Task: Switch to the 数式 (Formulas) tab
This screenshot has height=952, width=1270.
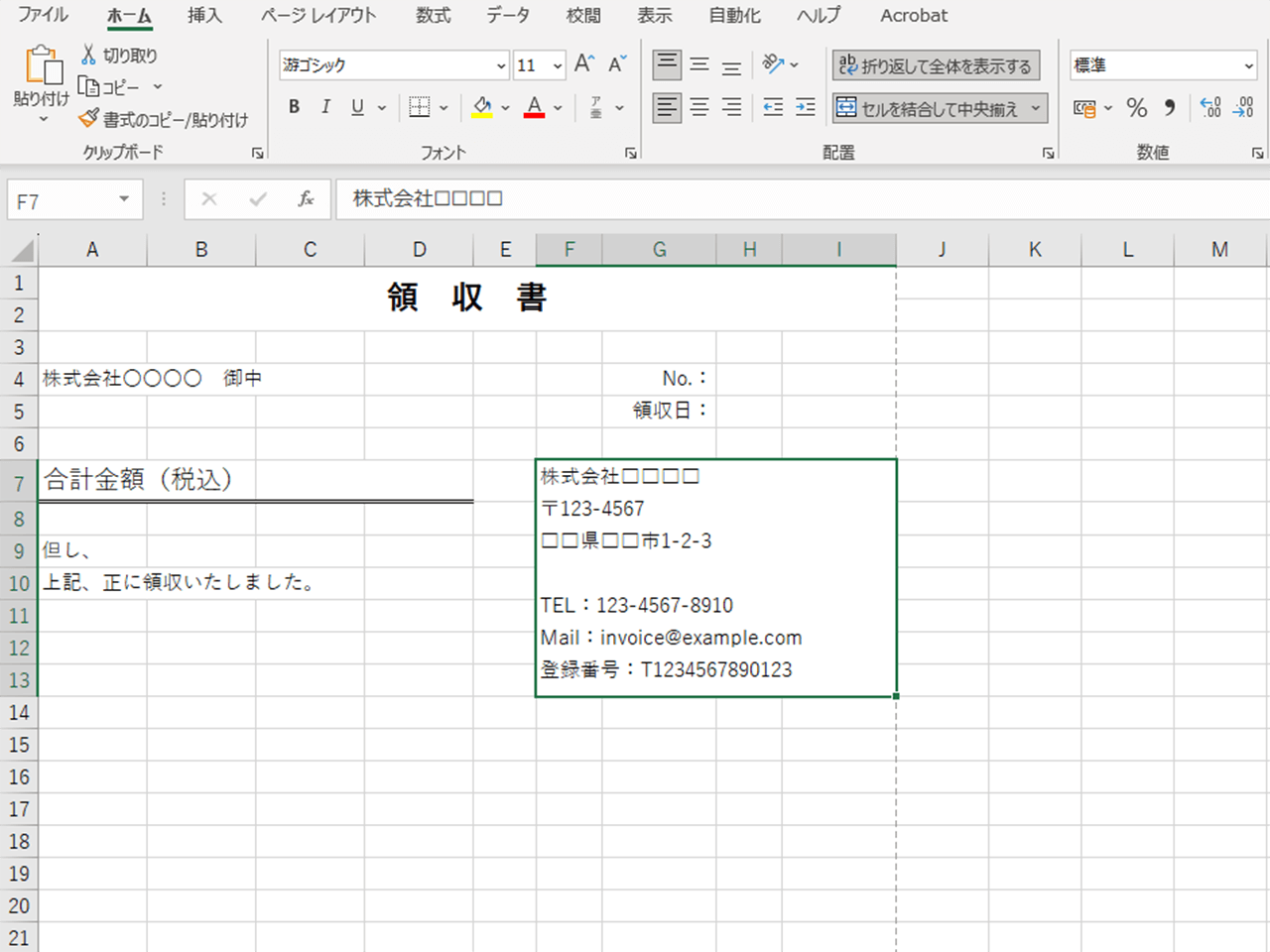Action: tap(433, 16)
